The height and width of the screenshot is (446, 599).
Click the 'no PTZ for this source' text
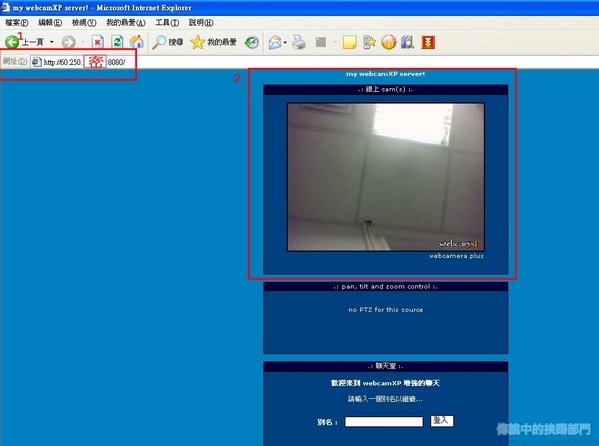tap(385, 310)
